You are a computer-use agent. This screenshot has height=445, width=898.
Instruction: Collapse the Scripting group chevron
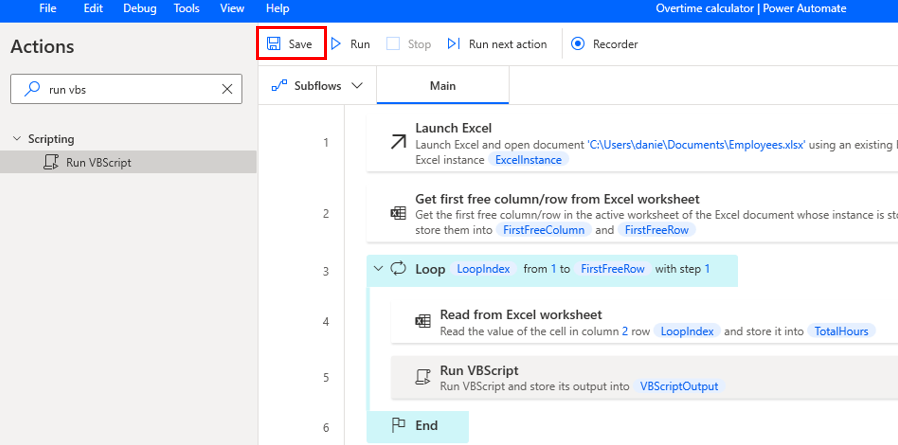17,139
